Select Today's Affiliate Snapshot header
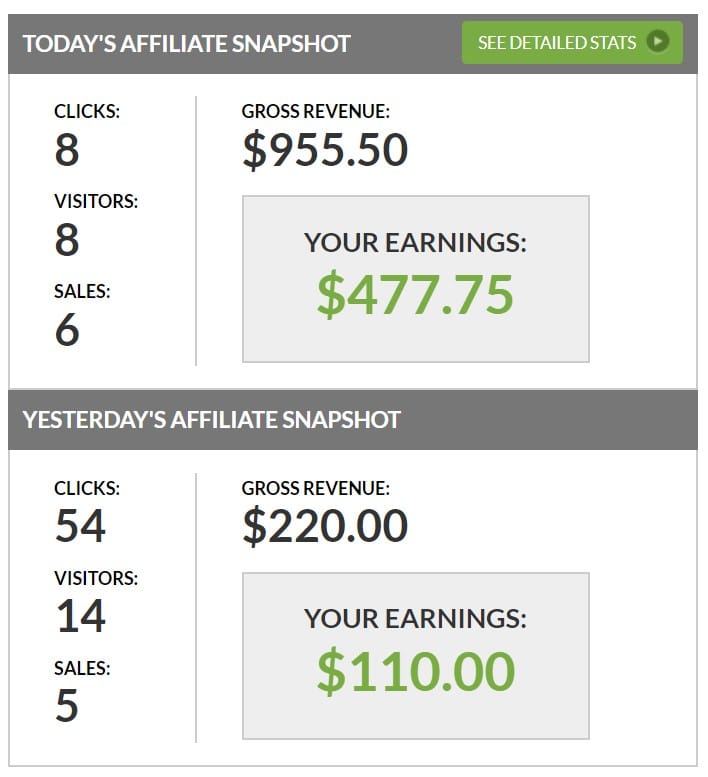Viewport: 708px width, 777px height. [187, 44]
